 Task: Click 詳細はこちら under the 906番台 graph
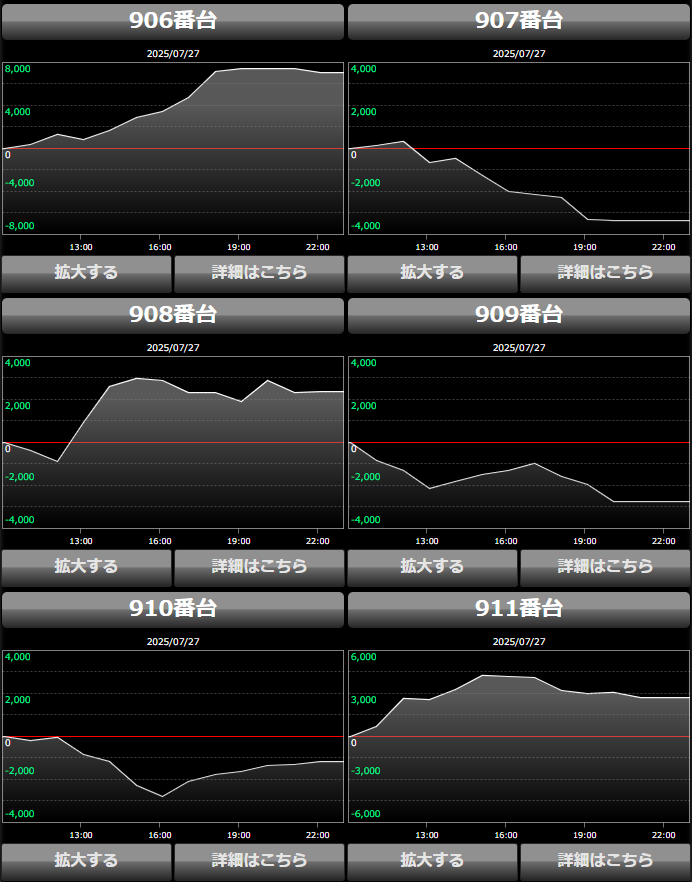(259, 274)
